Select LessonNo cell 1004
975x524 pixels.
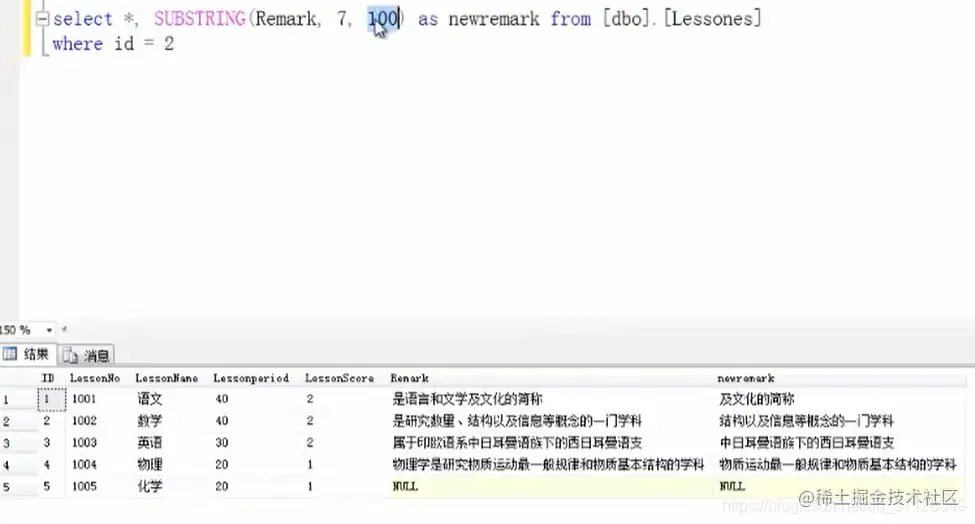(x=84, y=464)
